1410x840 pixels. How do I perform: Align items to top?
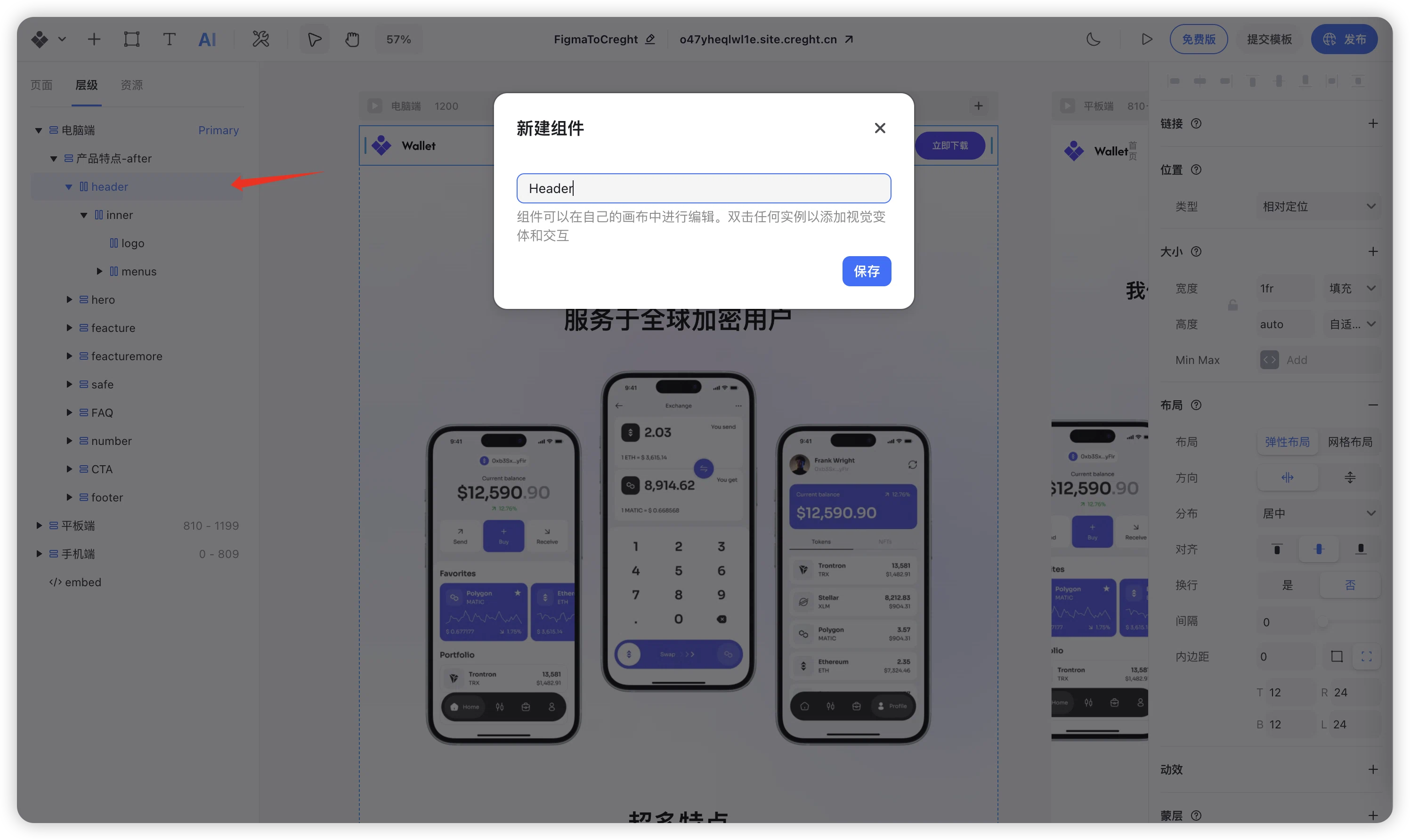(x=1277, y=549)
